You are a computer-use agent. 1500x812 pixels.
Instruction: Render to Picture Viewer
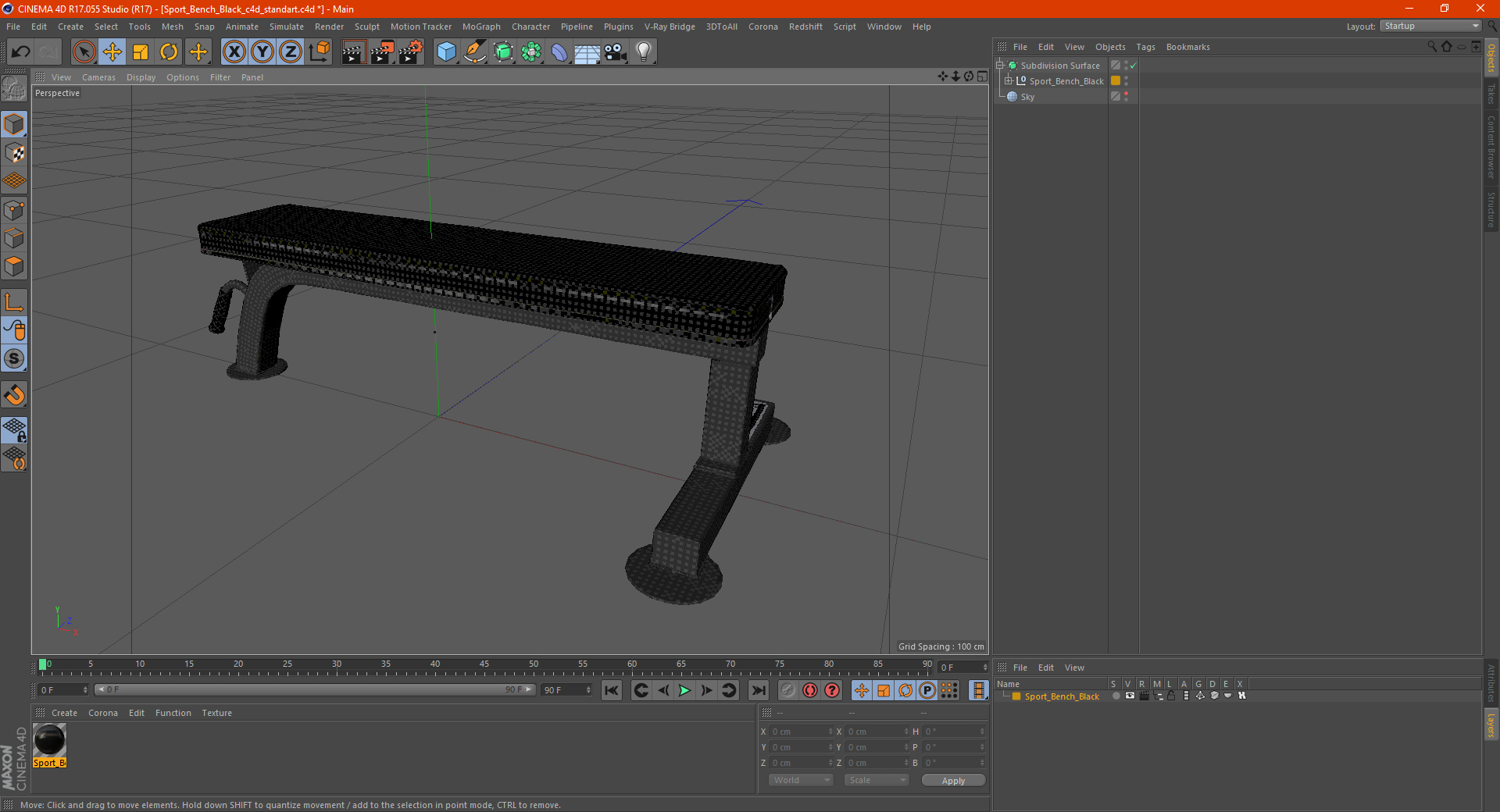pyautogui.click(x=382, y=52)
